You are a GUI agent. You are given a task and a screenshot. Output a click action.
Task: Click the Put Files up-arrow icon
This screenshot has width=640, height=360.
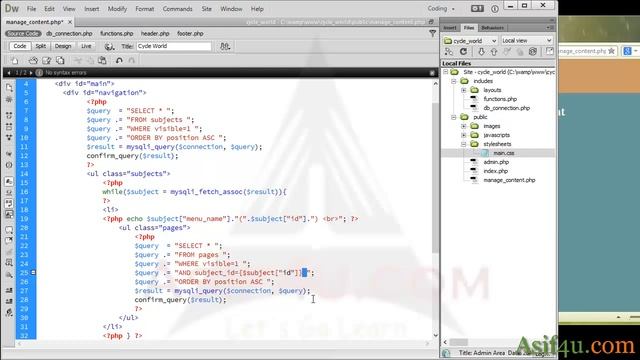494,51
